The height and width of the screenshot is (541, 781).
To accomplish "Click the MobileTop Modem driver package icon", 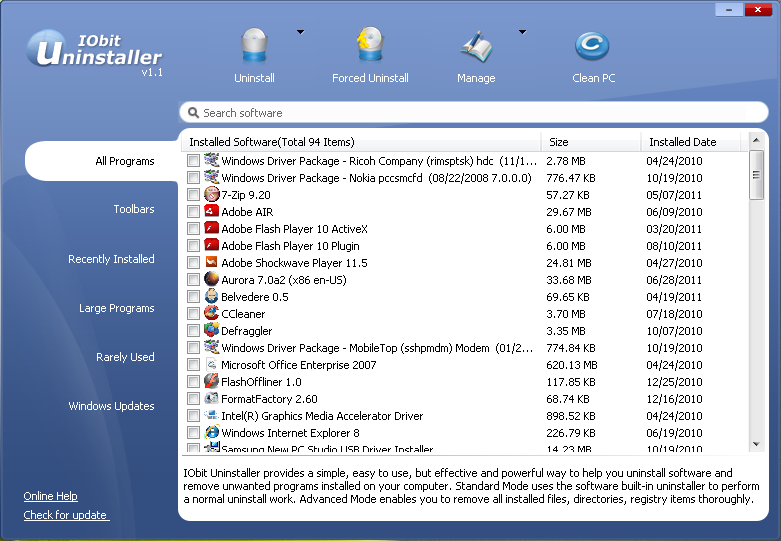I will pyautogui.click(x=212, y=347).
